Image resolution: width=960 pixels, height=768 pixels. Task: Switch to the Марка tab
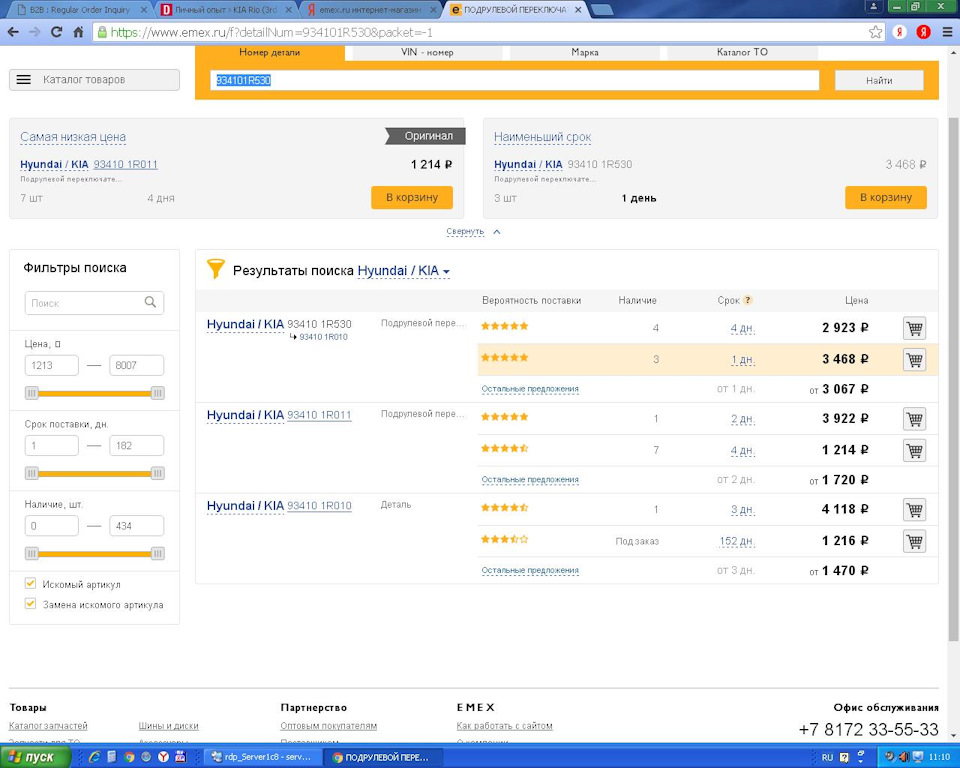(x=585, y=53)
